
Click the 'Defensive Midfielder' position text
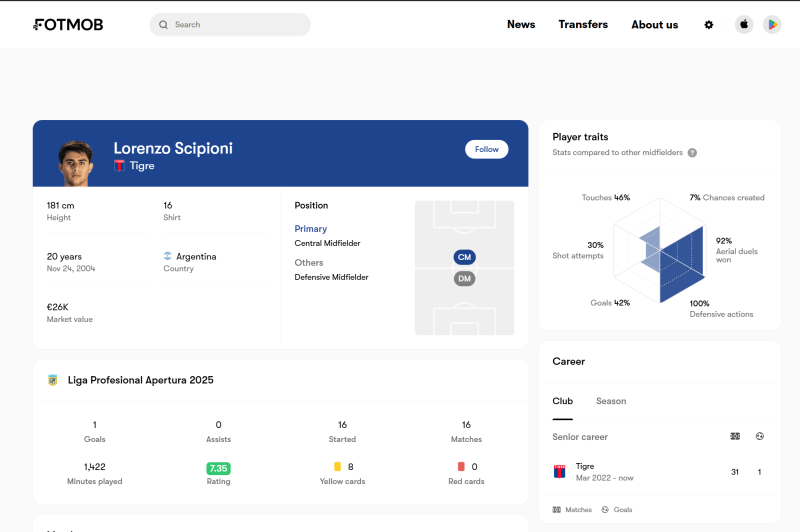pyautogui.click(x=331, y=277)
